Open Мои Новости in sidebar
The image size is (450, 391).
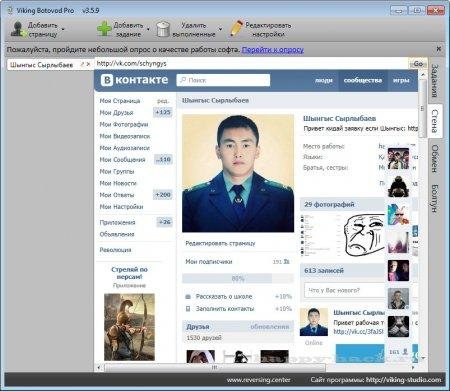118,183
